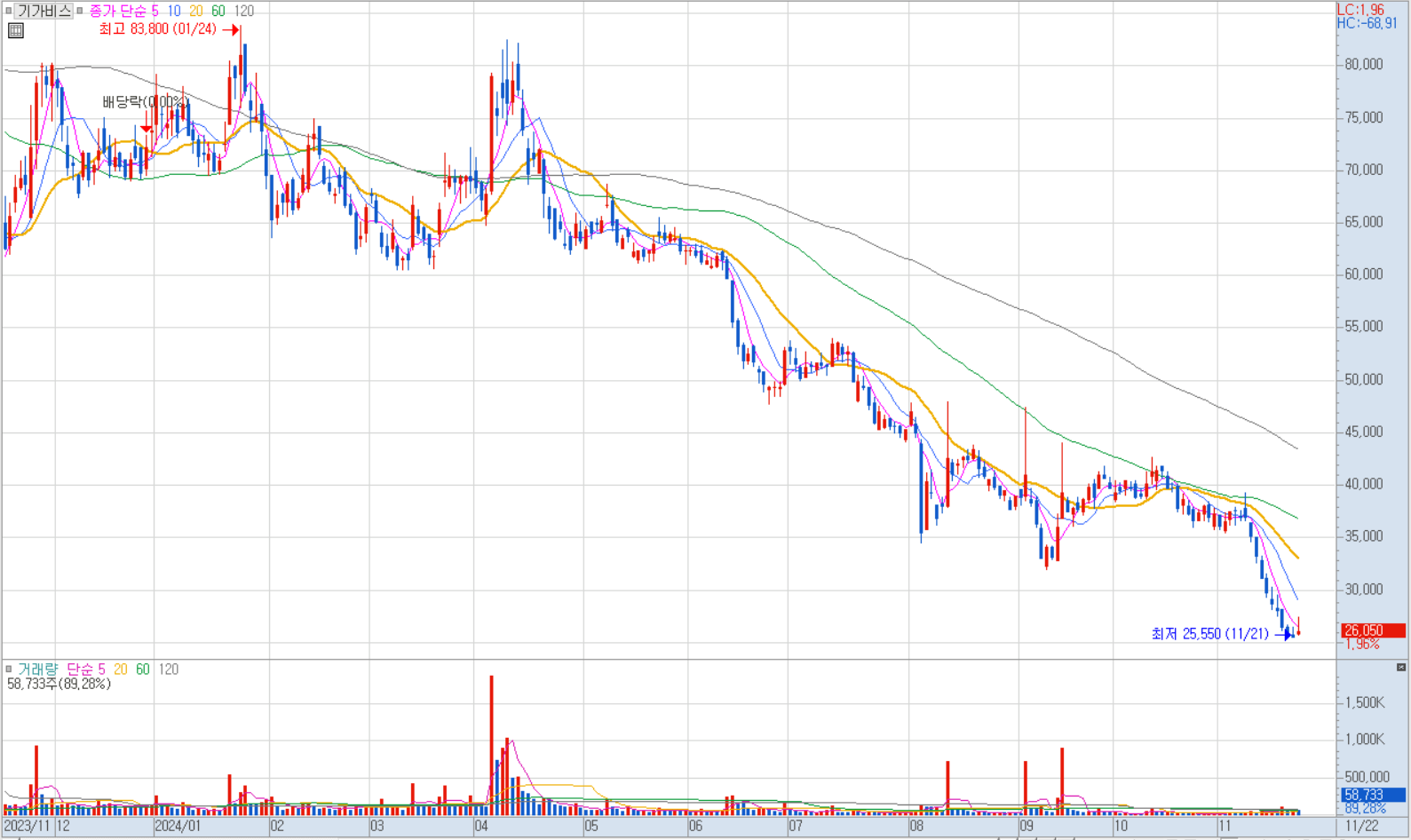The image size is (1411, 840).
Task: Select the volume 60-day average label
Action: click(143, 670)
